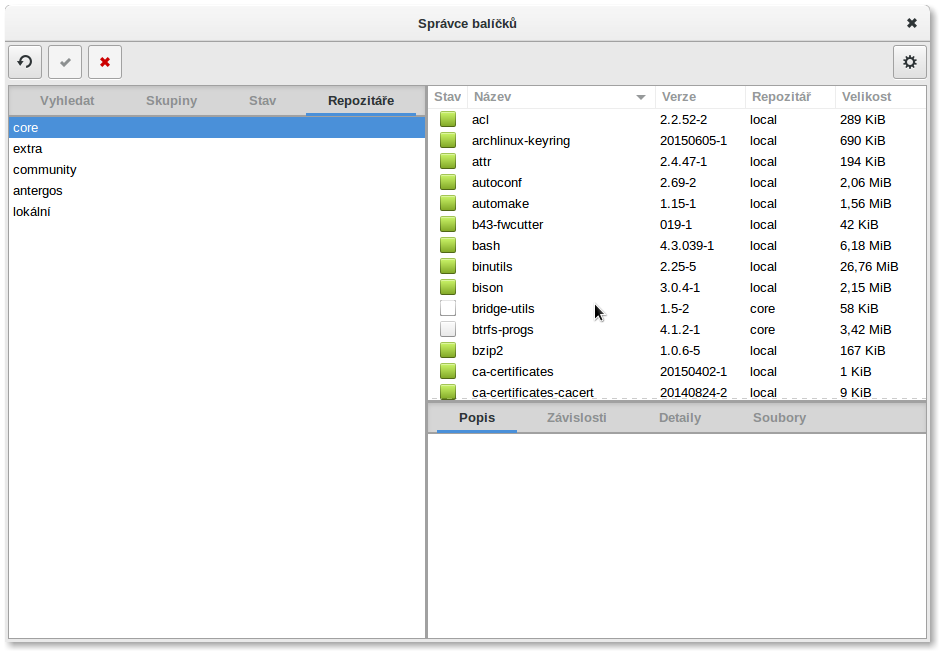Click the installed status icon for bash
The height and width of the screenshot is (651, 939).
coord(448,246)
